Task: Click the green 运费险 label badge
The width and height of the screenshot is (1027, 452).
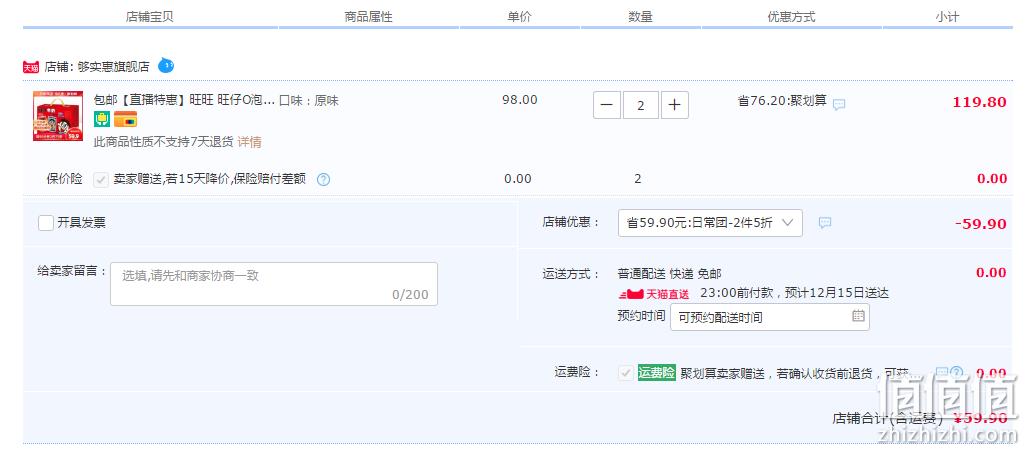Action: click(657, 373)
